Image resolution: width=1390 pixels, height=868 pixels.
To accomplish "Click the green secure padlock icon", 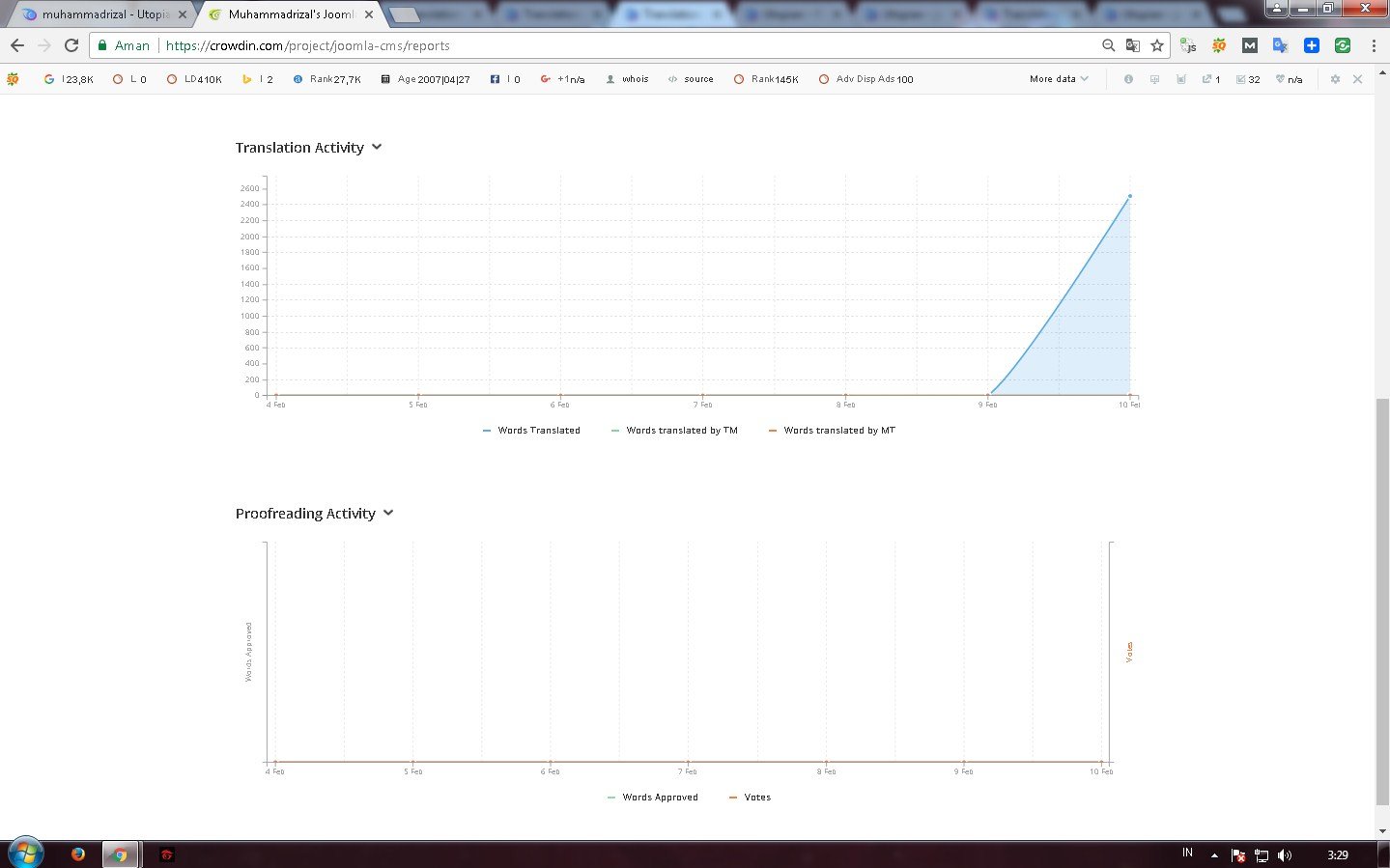I will click(x=102, y=45).
